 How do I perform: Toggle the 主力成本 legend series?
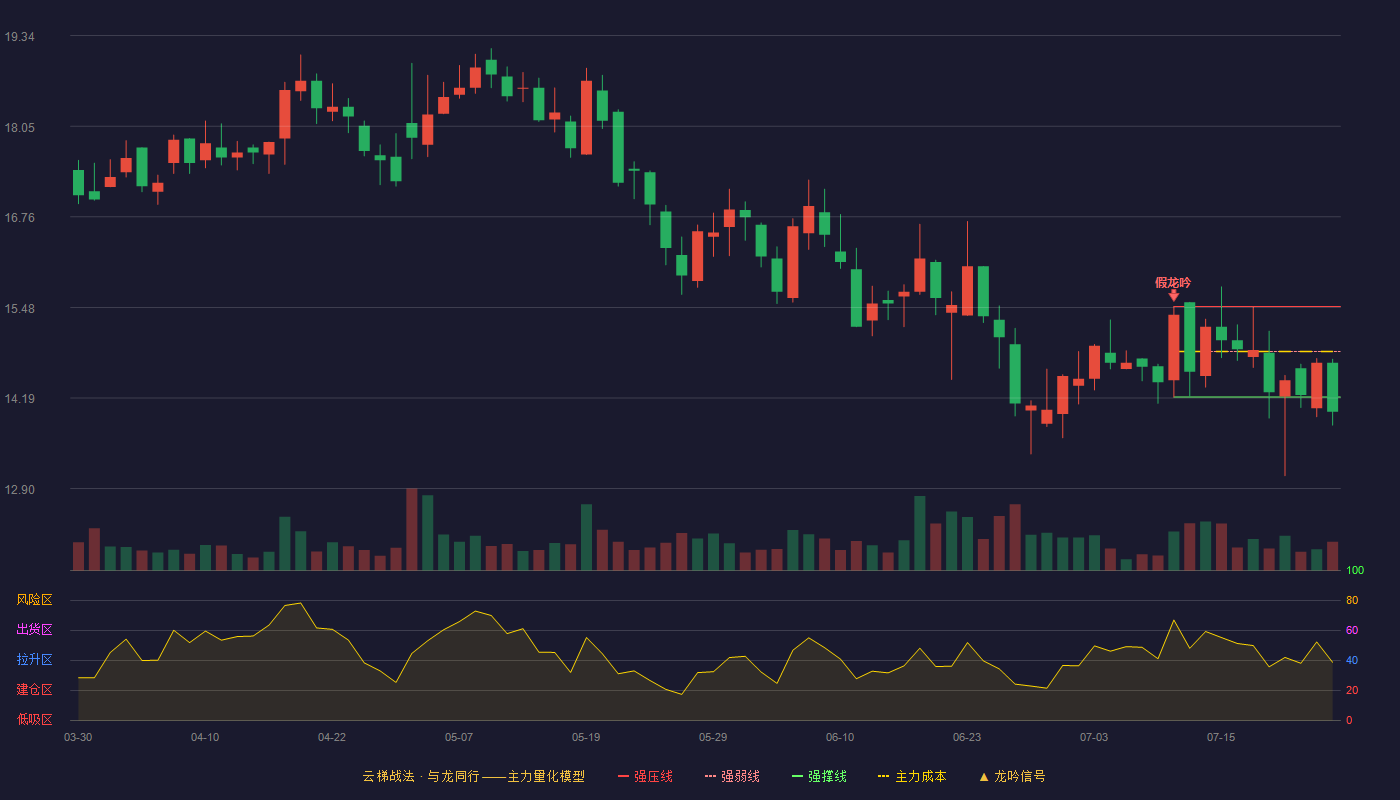click(x=912, y=776)
